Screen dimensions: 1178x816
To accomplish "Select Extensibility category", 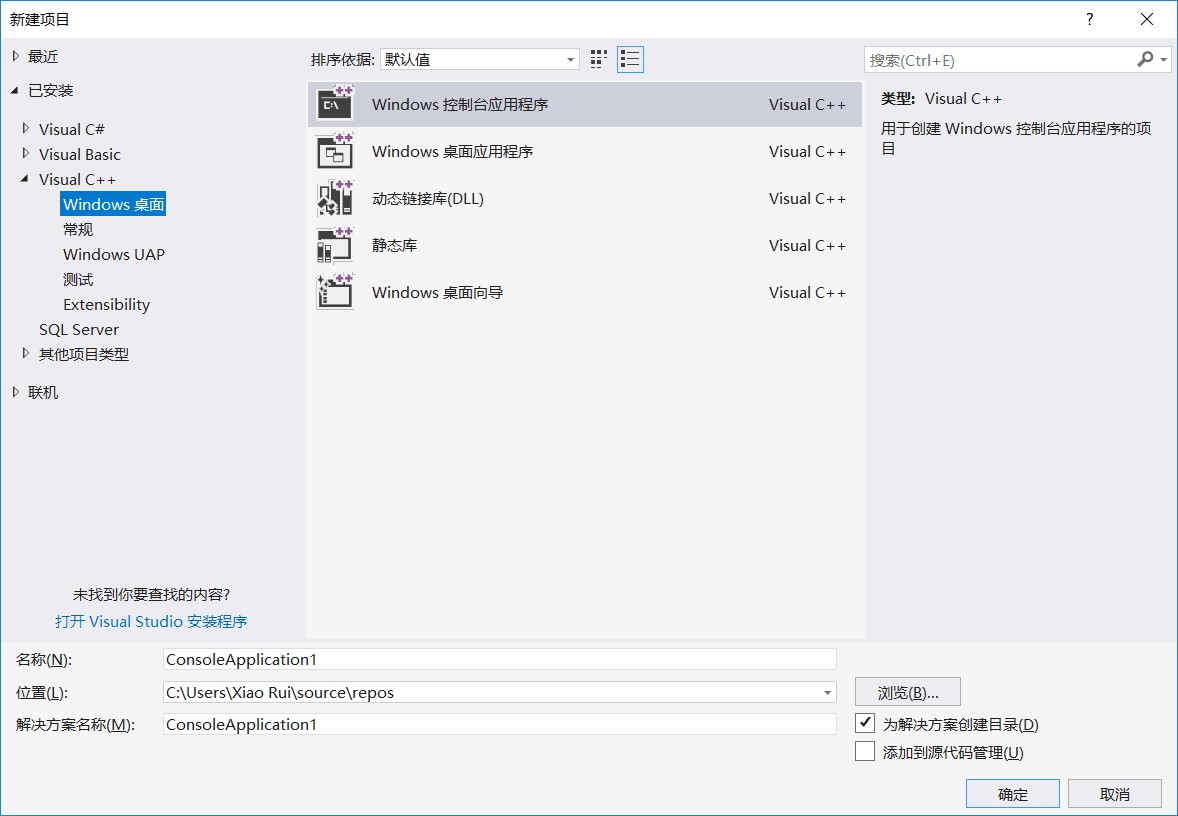I will (x=106, y=304).
